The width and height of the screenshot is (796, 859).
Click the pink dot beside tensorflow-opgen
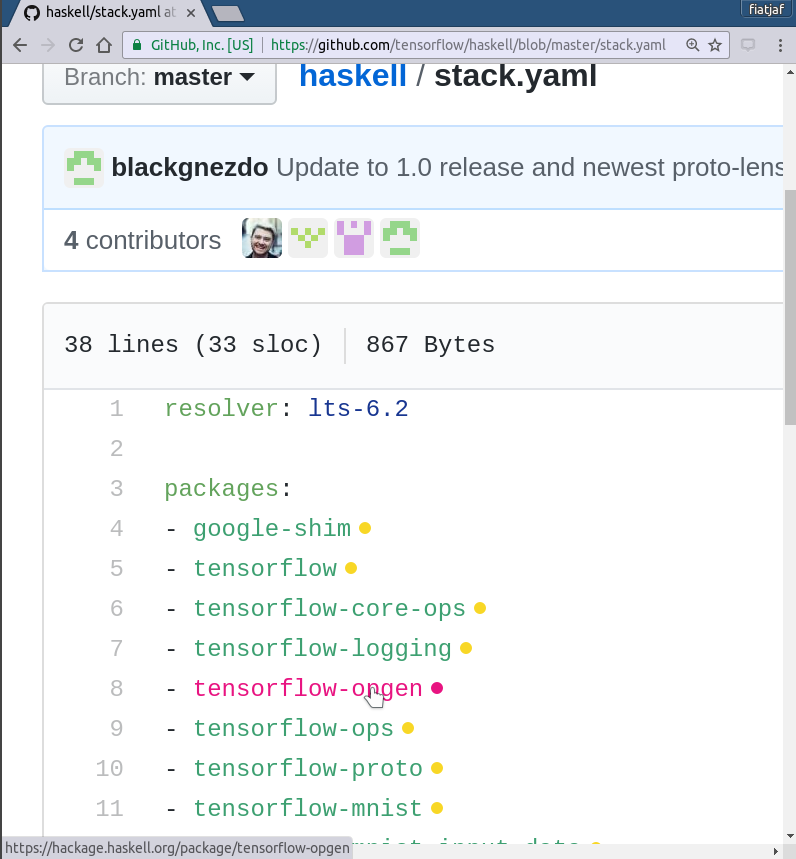tap(437, 688)
